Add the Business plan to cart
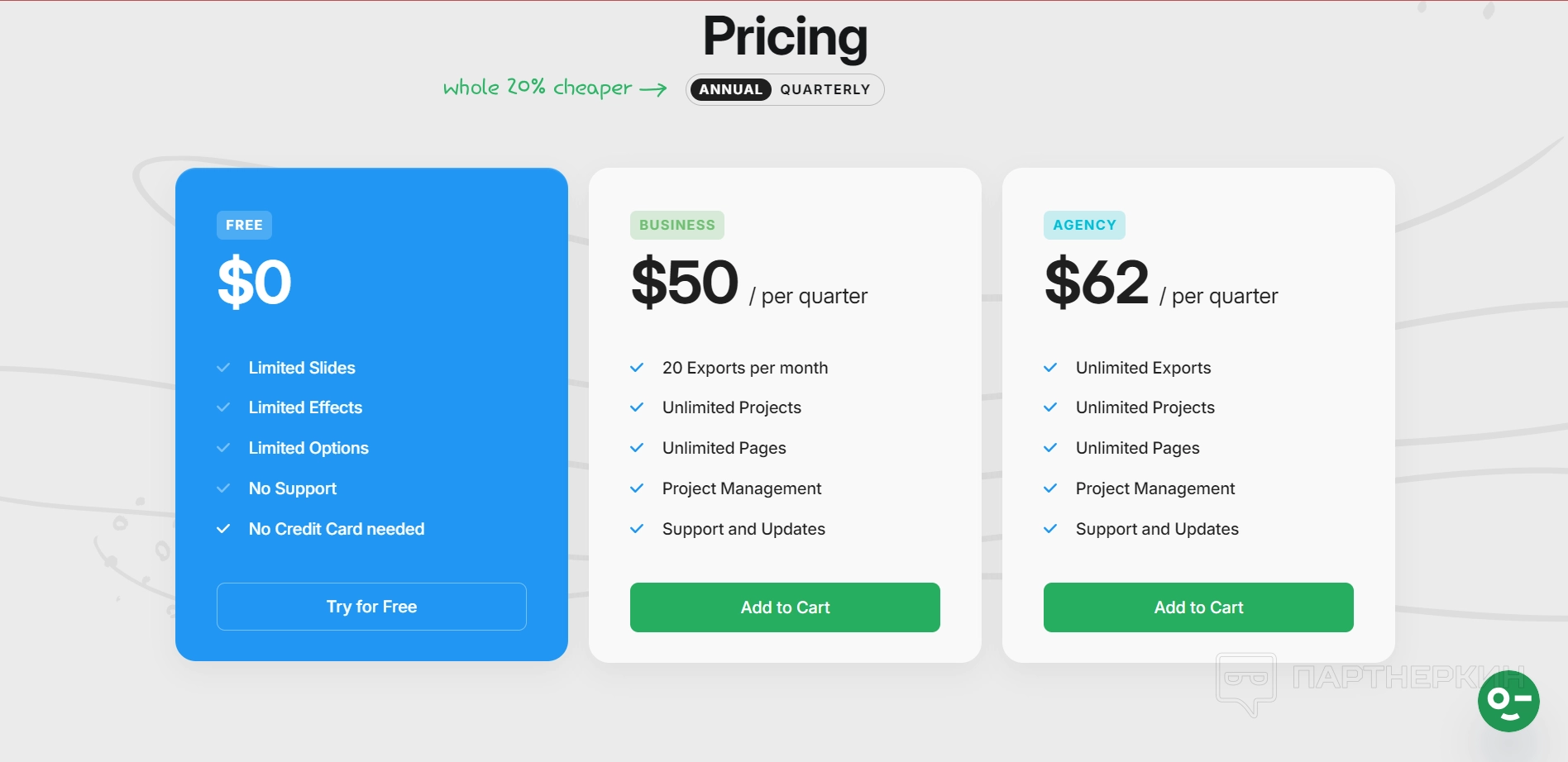The width and height of the screenshot is (1568, 762). 785,607
